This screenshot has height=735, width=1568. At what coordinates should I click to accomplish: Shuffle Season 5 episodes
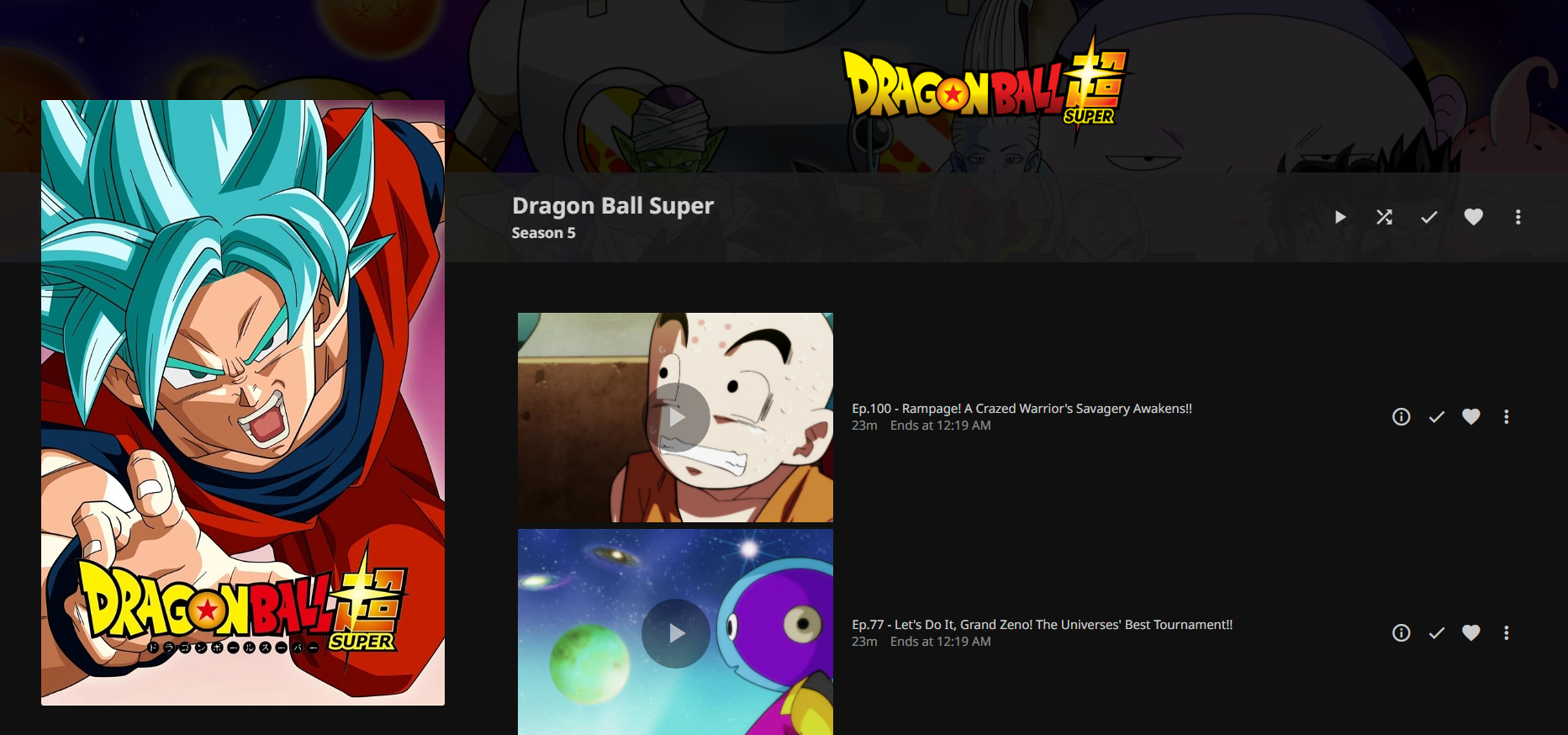click(1384, 217)
